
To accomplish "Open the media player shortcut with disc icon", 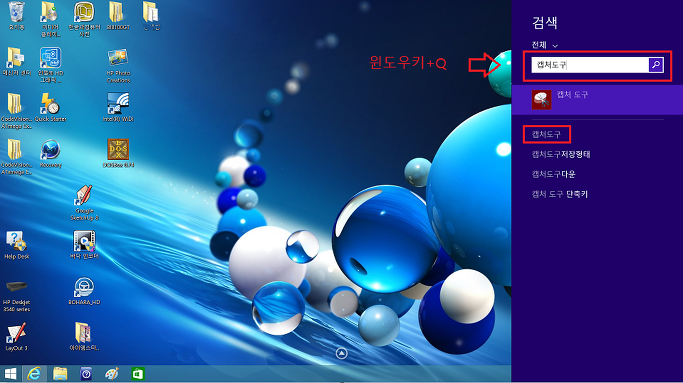I will (50, 12).
